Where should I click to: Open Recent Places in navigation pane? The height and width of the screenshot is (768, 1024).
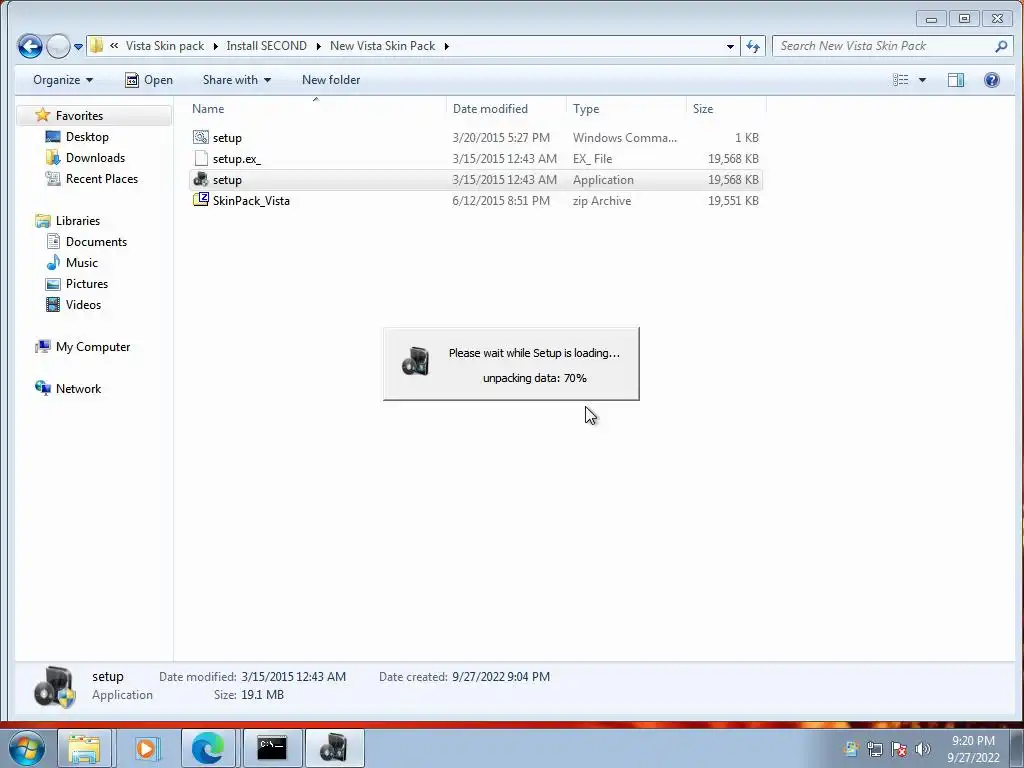point(101,178)
